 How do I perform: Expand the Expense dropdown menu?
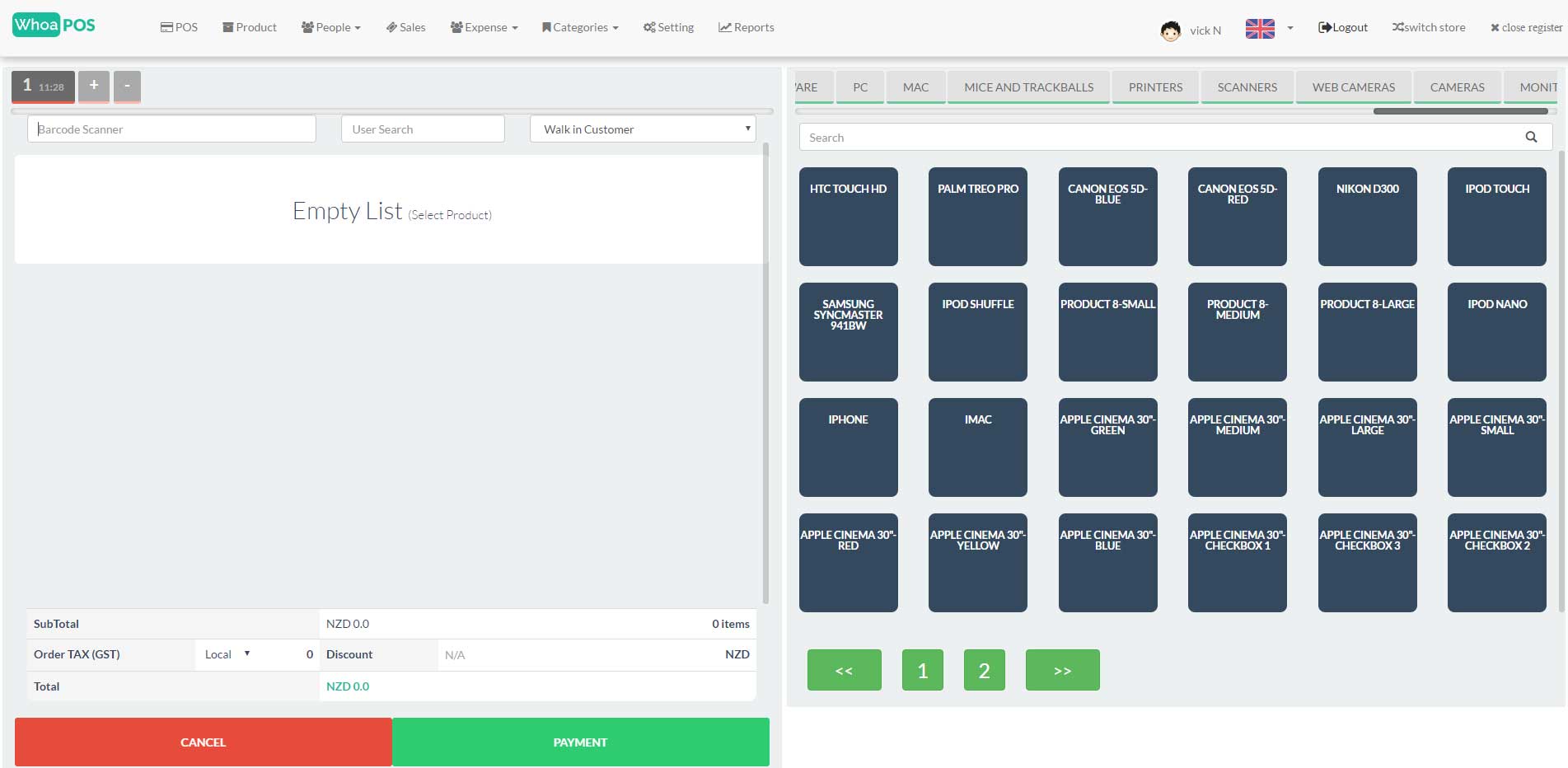484,27
